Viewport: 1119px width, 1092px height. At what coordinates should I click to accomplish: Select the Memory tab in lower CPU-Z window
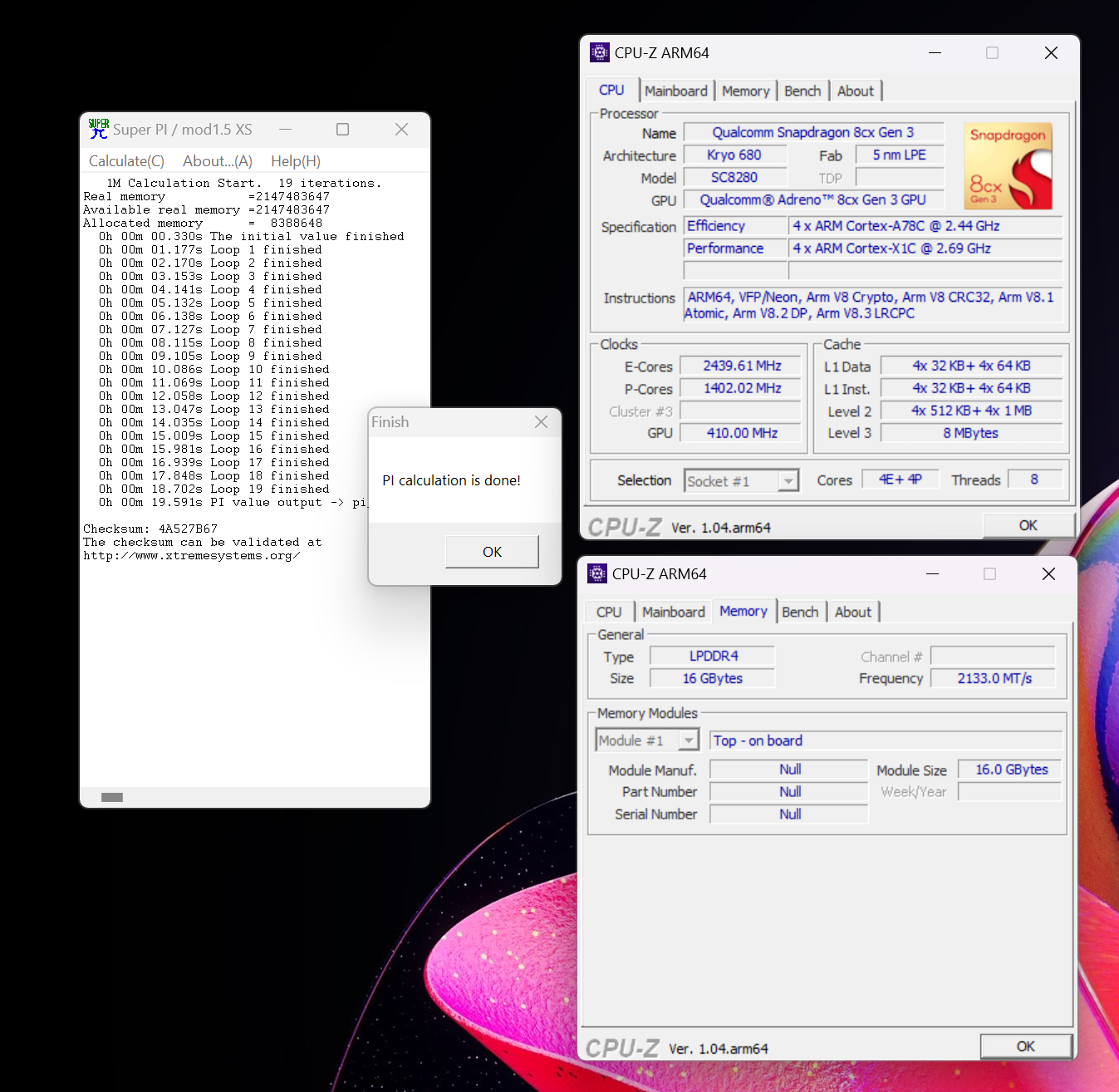click(744, 611)
